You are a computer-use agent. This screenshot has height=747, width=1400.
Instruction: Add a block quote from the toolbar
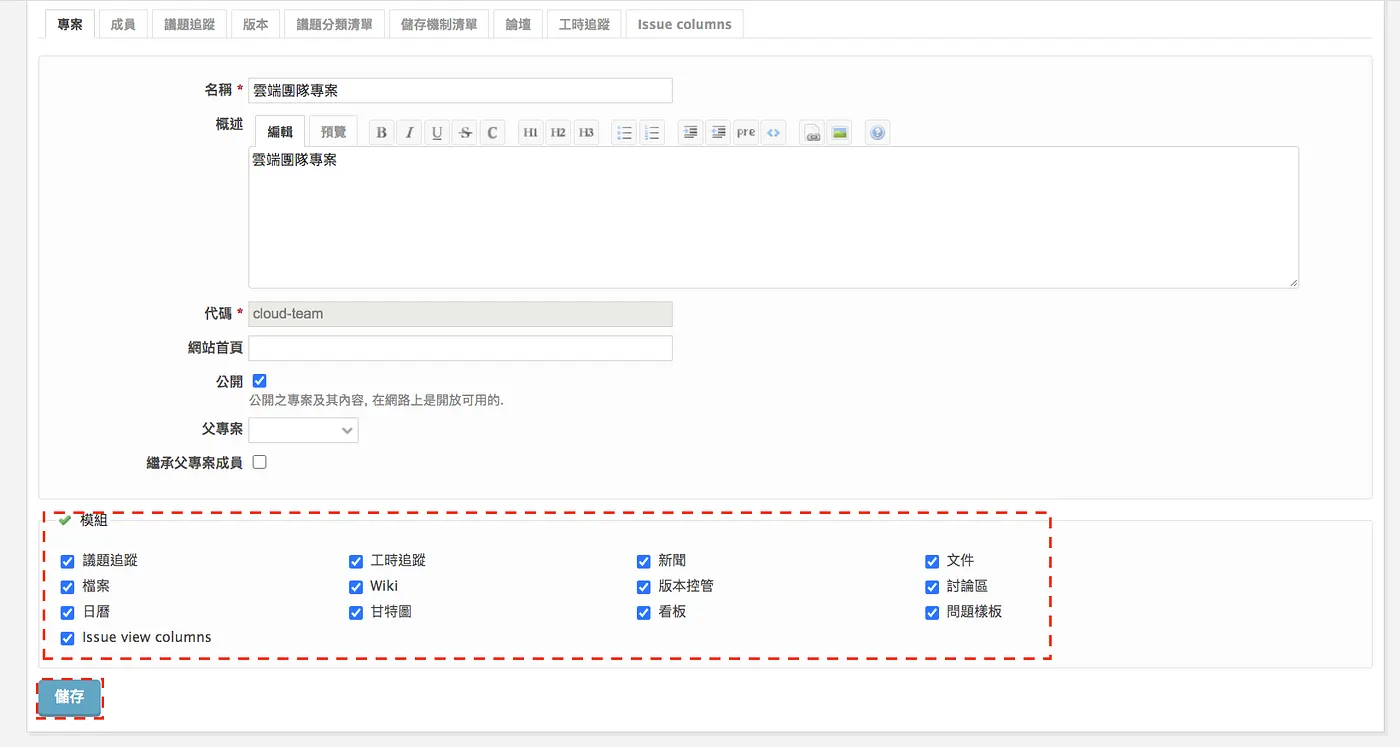point(690,132)
